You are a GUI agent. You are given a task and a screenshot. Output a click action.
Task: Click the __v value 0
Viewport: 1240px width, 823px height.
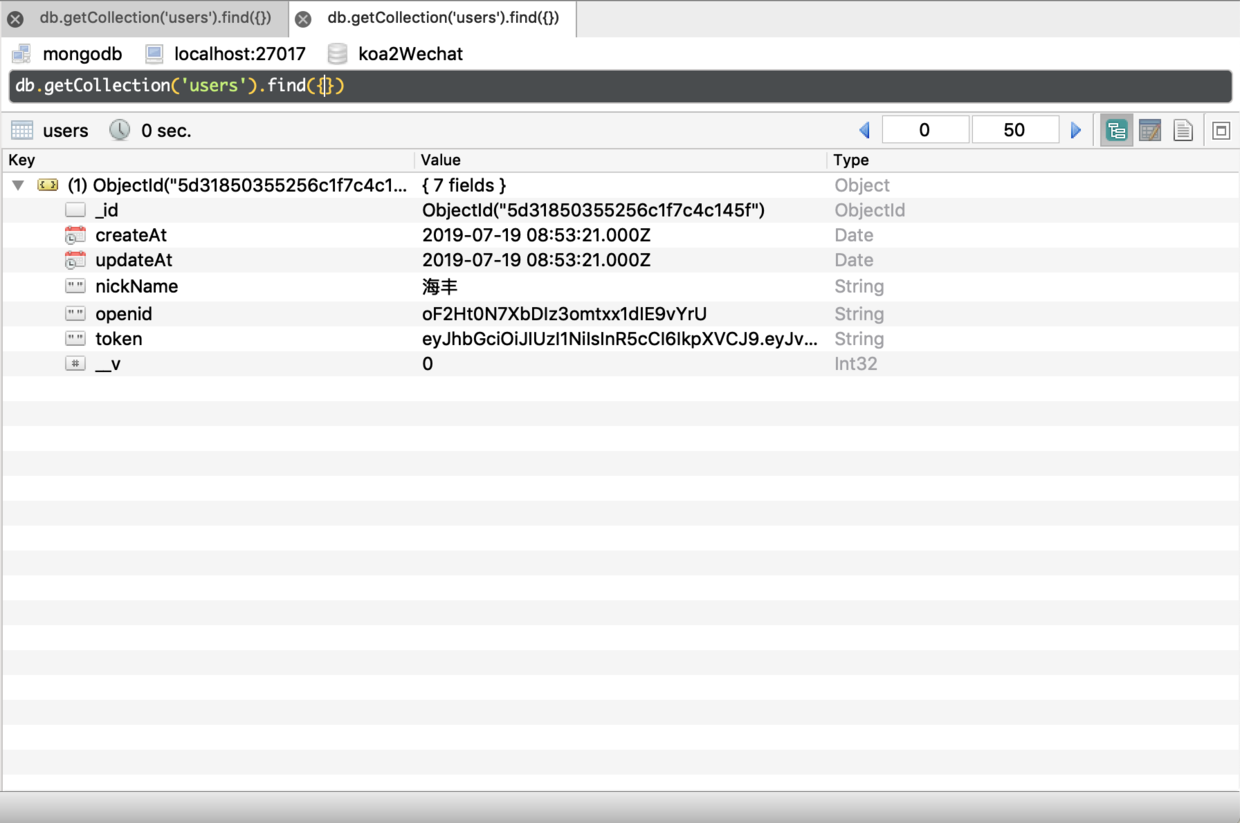click(x=428, y=364)
